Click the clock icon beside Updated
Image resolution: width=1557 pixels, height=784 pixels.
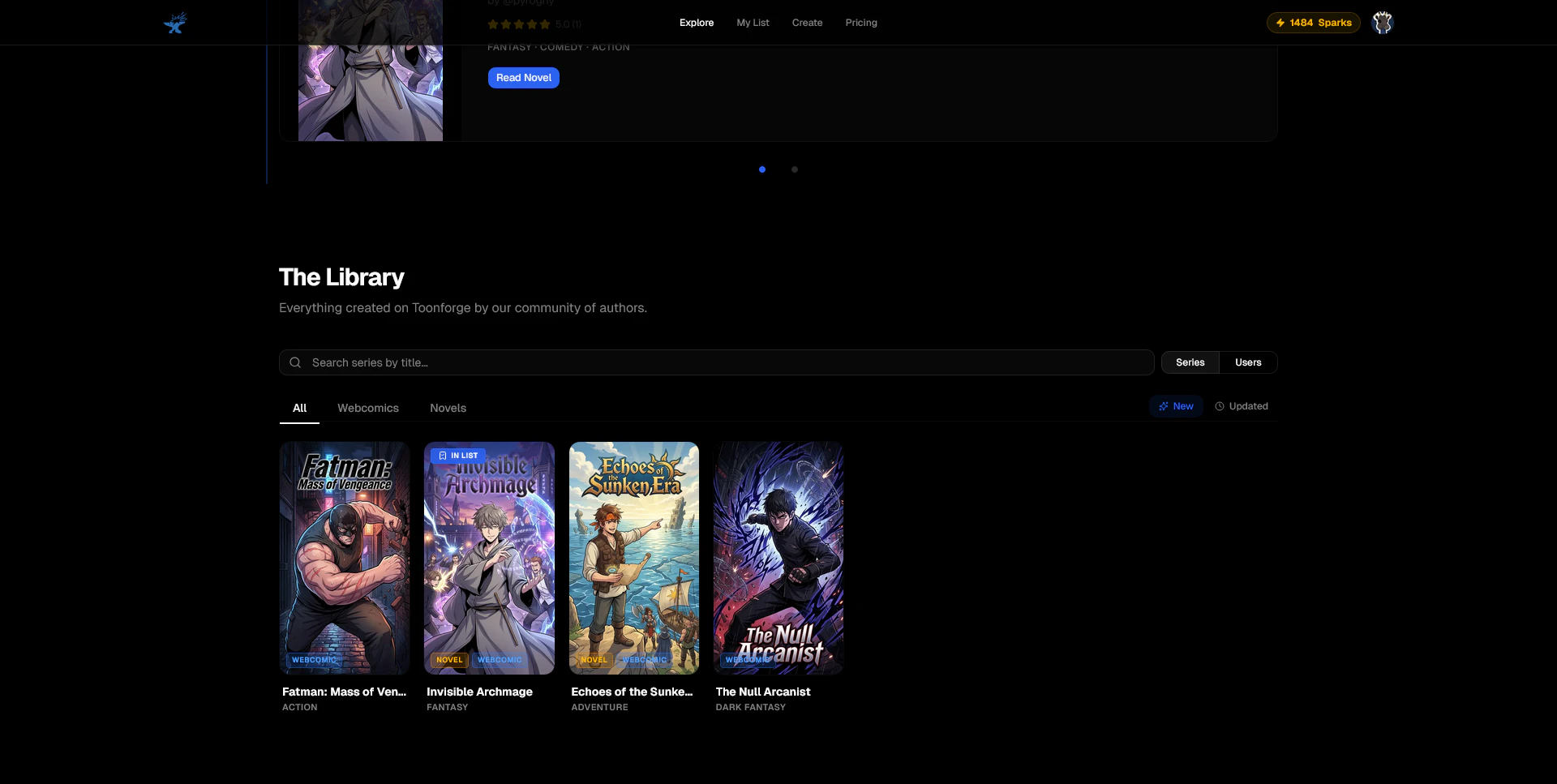pos(1220,406)
